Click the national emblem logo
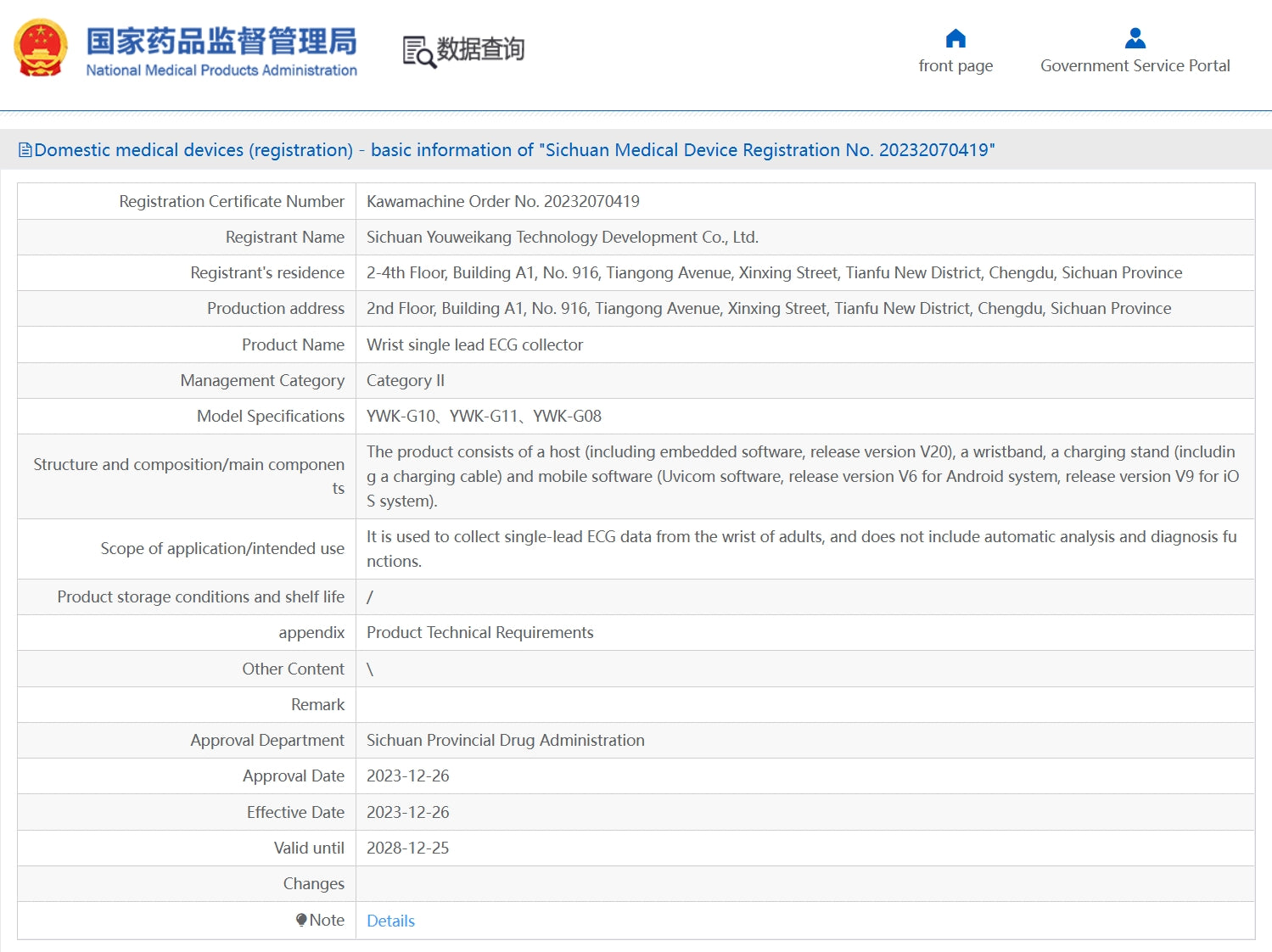1272x952 pixels. point(40,48)
